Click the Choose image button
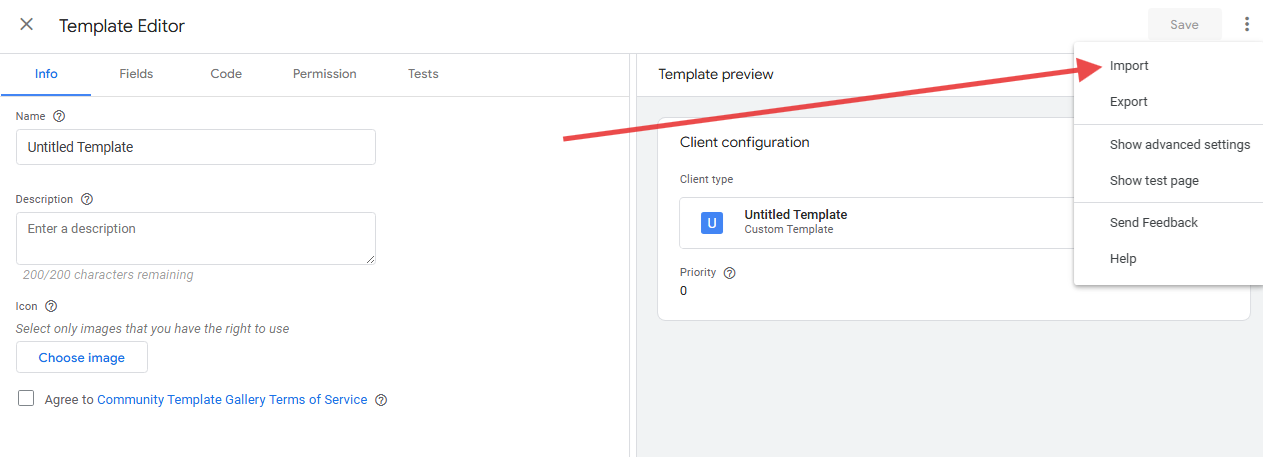 pyautogui.click(x=82, y=357)
